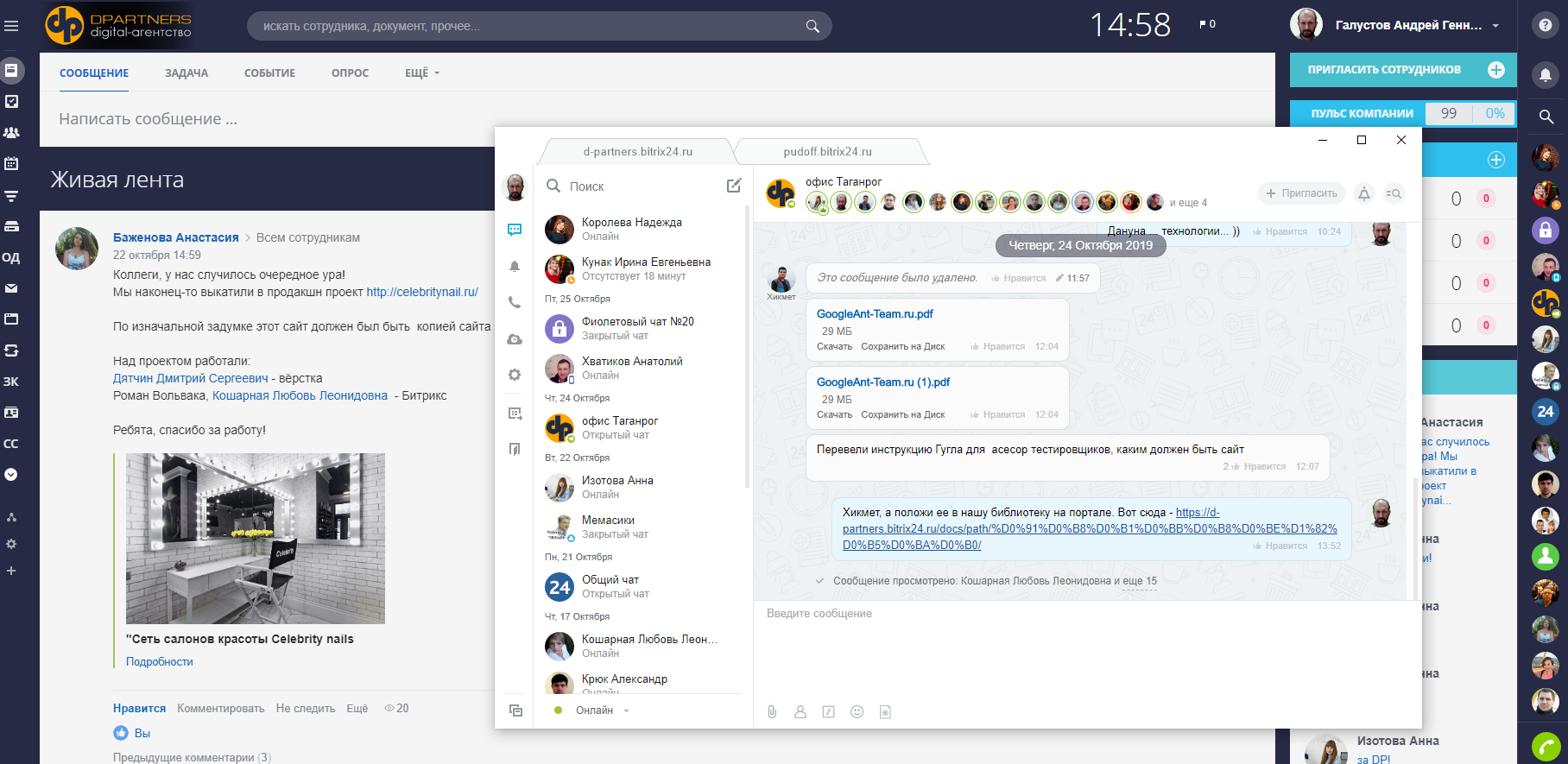Open messenger settings gear icon

click(x=515, y=375)
